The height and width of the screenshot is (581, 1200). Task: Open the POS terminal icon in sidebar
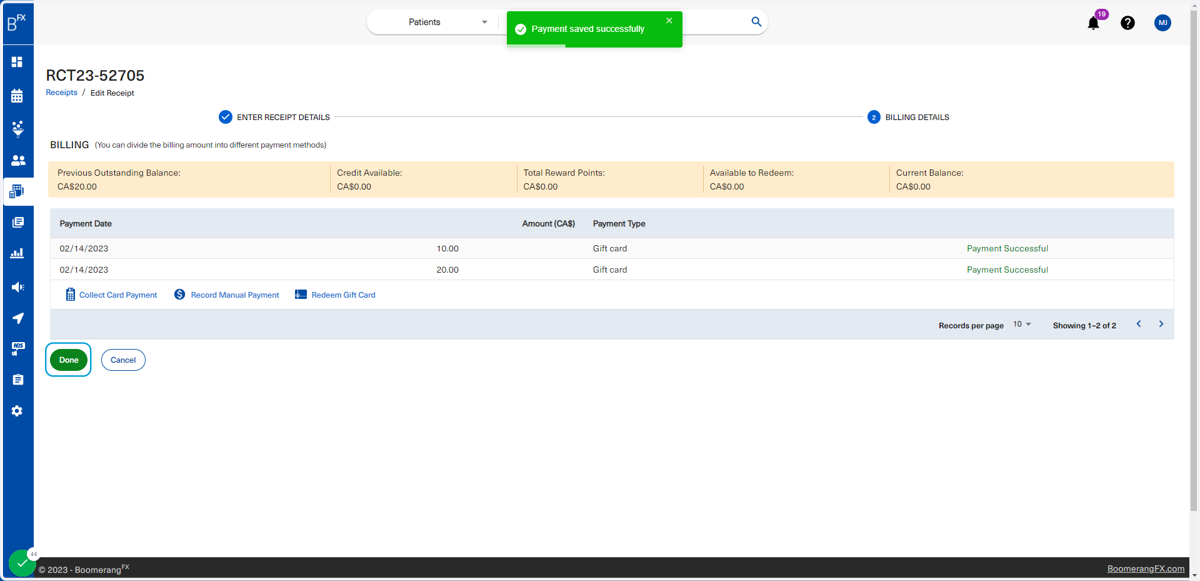pos(17,349)
